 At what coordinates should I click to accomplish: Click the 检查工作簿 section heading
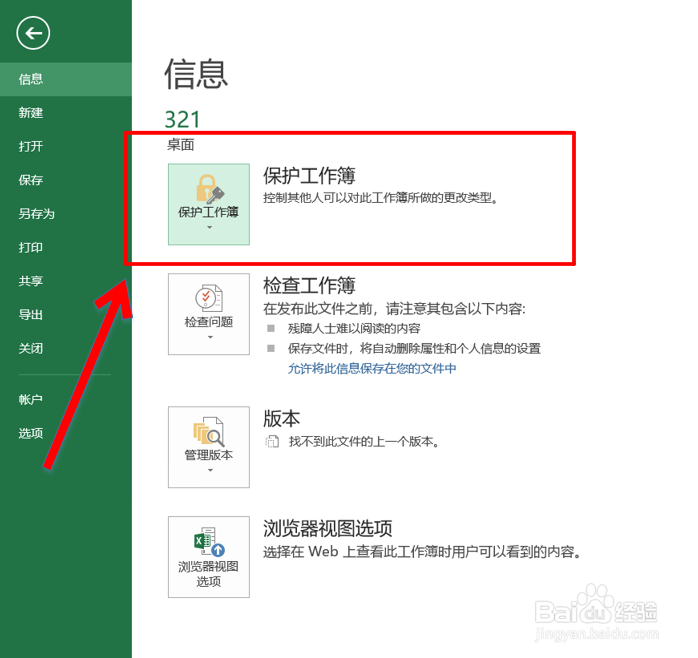[x=309, y=285]
